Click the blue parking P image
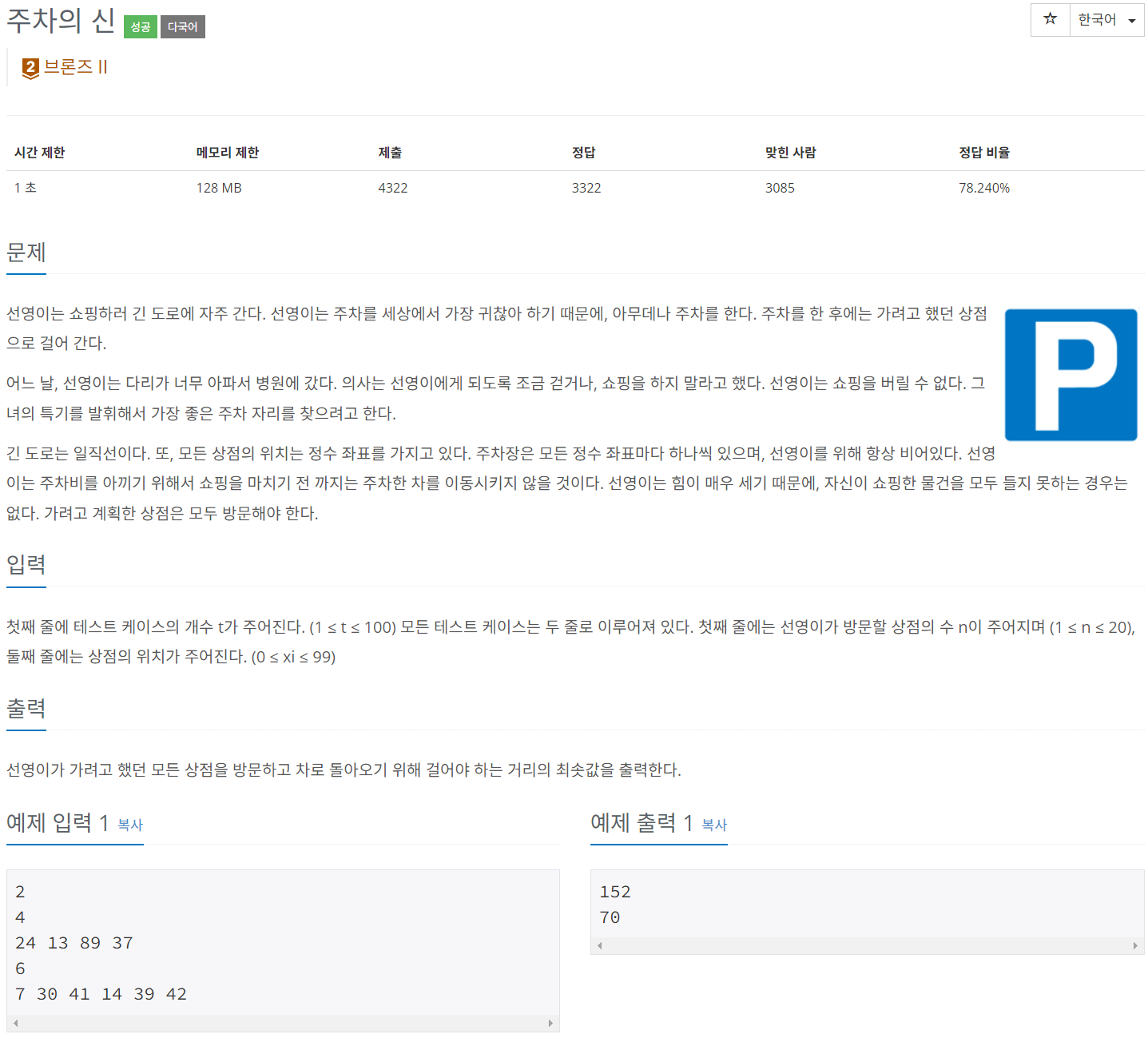Image resolution: width=1148 pixels, height=1038 pixels. point(1071,375)
